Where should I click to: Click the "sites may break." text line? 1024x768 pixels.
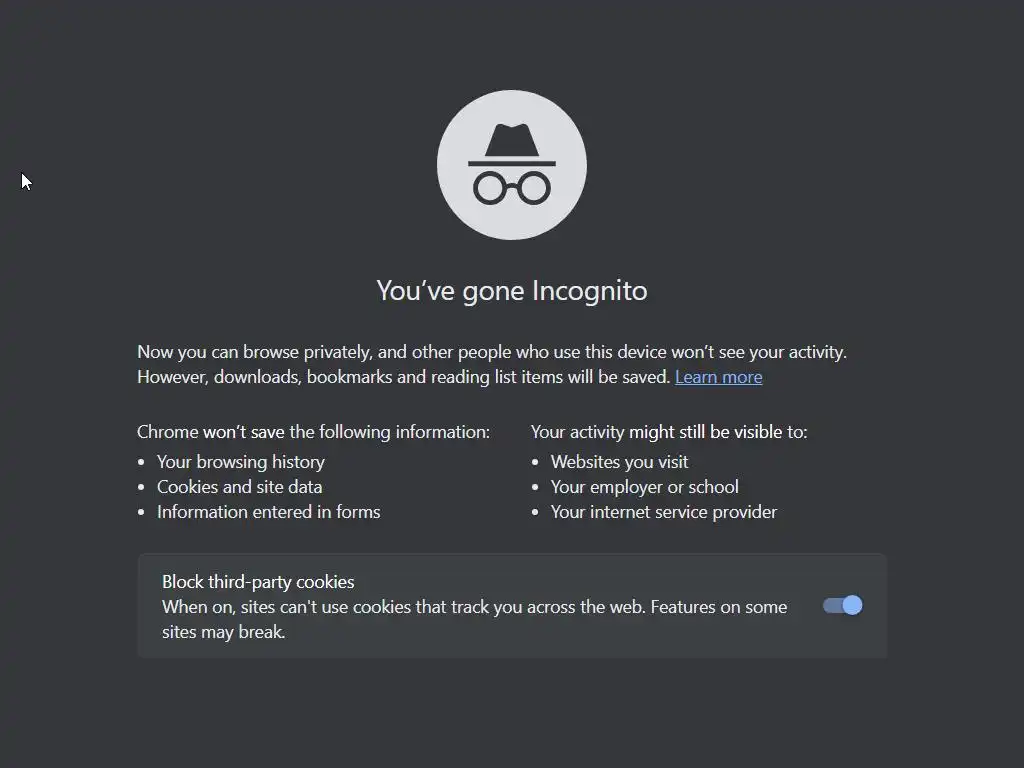(x=223, y=632)
